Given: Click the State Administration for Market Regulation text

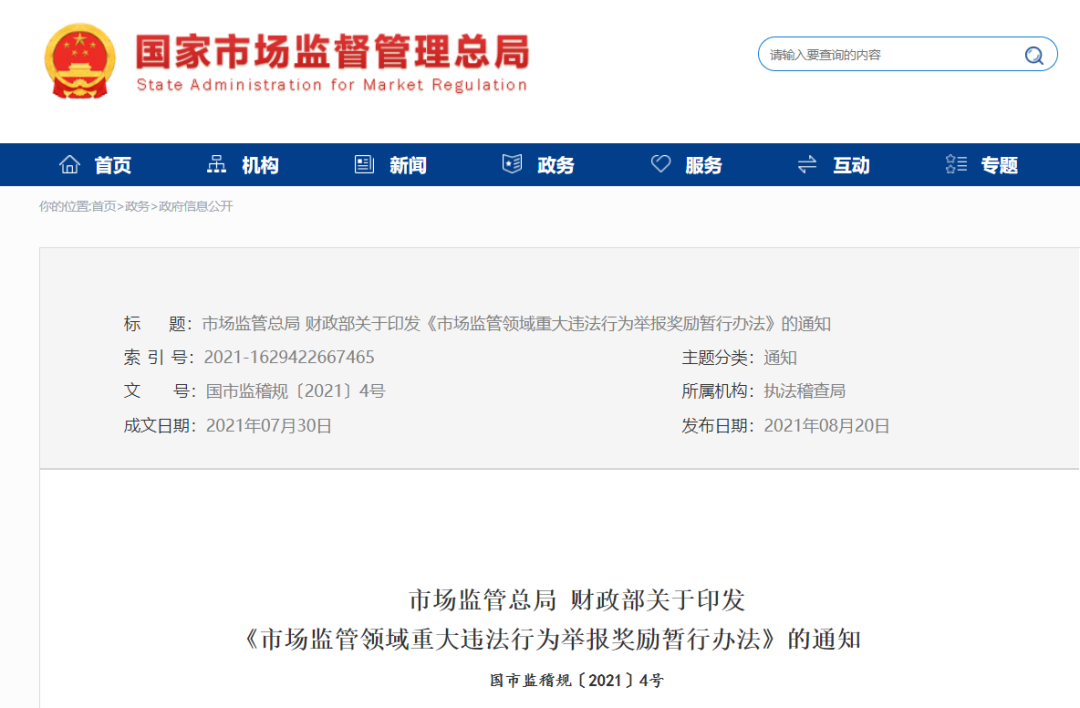Looking at the screenshot, I should coord(332,85).
